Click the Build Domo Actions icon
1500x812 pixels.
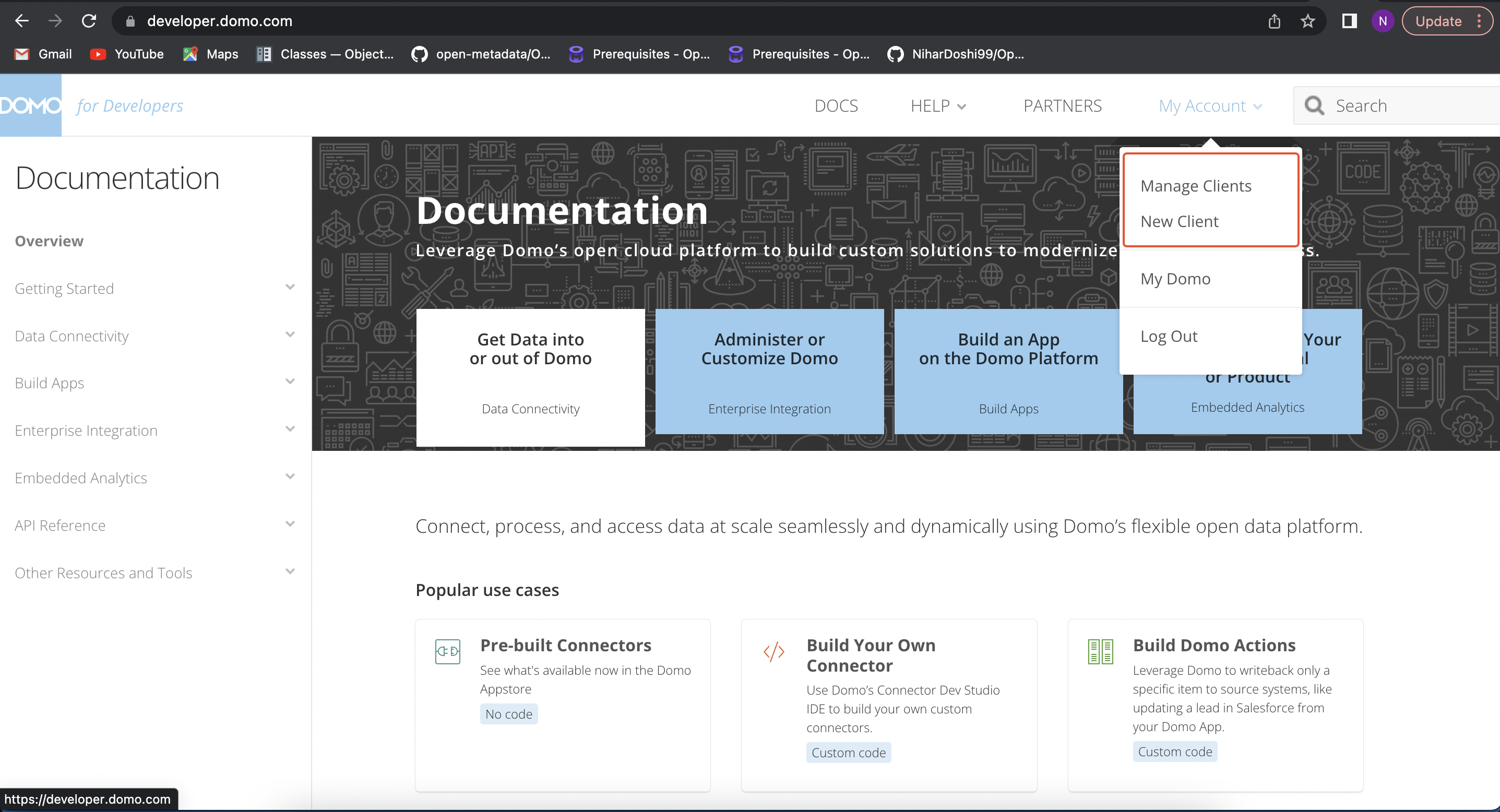pyautogui.click(x=1100, y=651)
